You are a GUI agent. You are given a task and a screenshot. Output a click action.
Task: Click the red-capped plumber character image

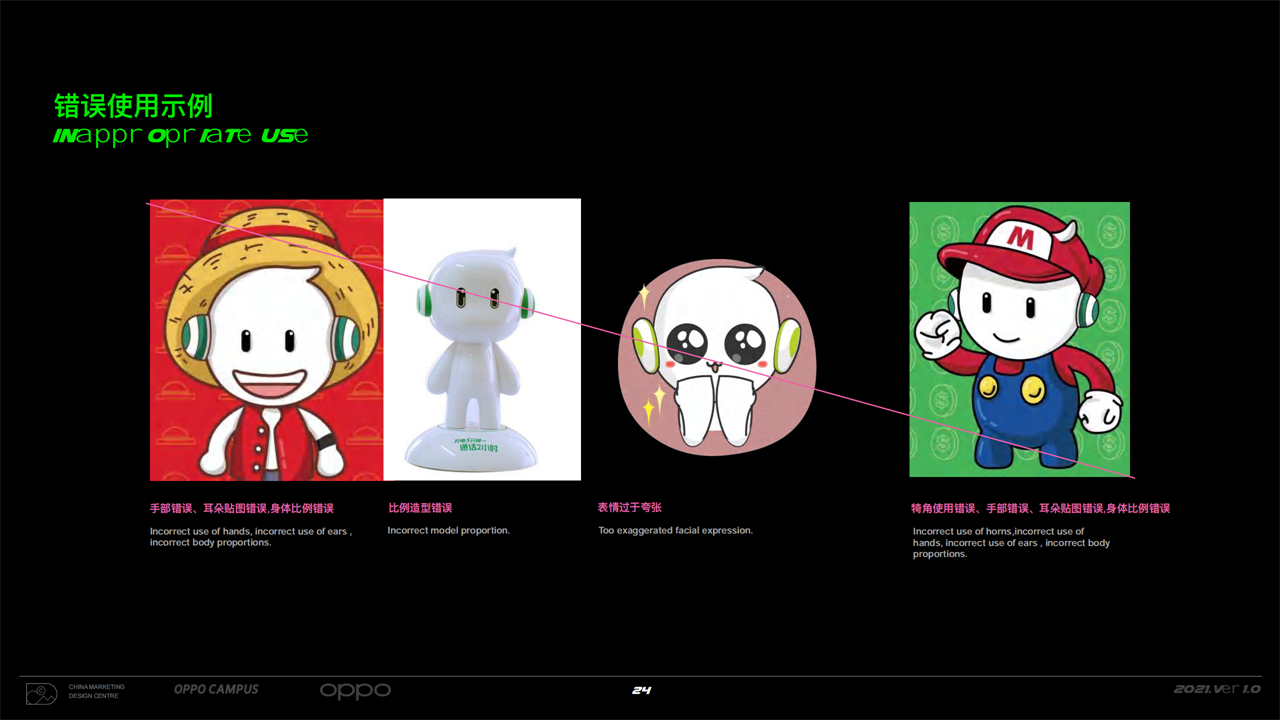pos(1019,340)
